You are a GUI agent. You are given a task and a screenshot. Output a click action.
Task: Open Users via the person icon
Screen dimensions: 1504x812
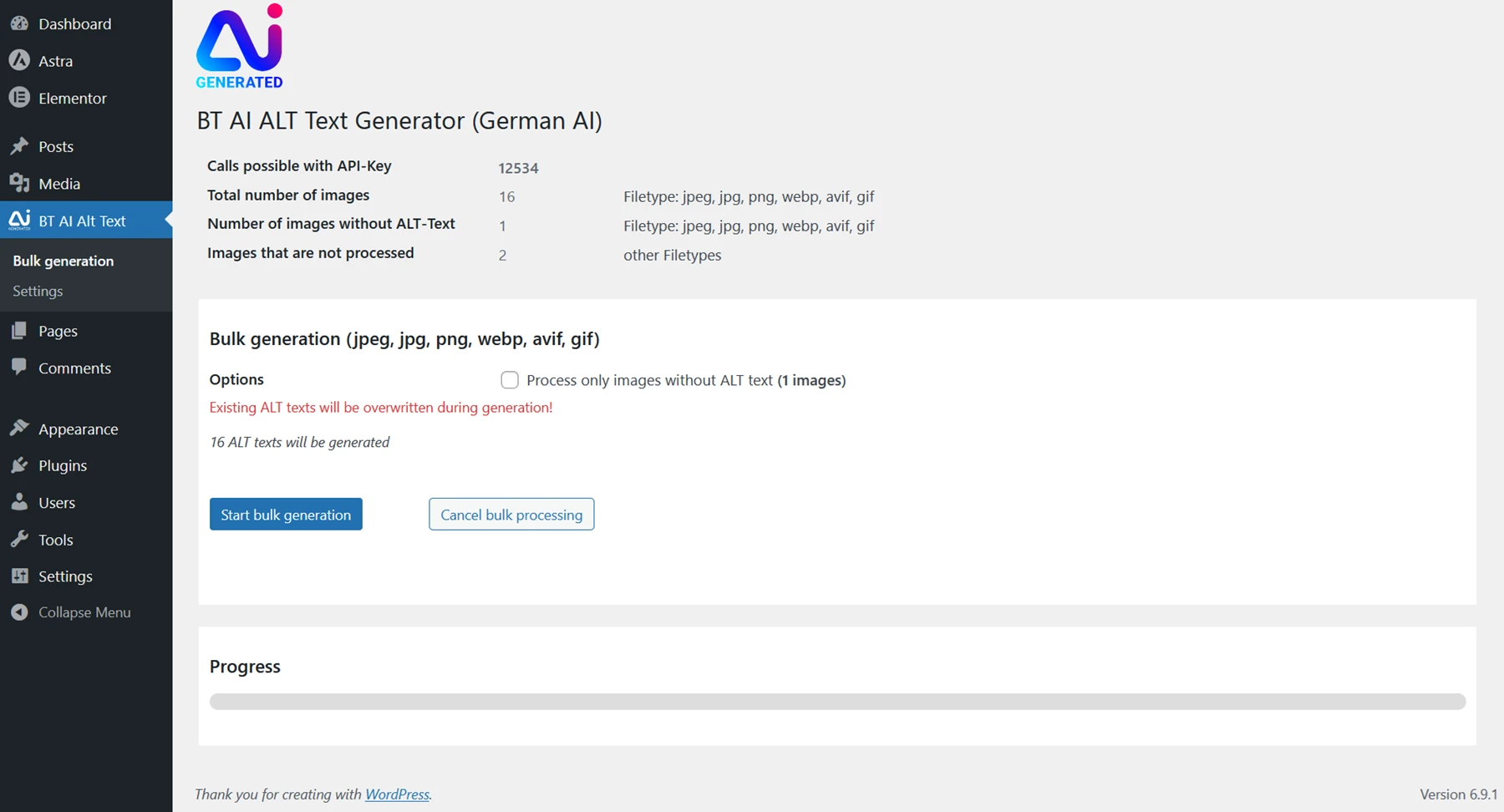coord(20,502)
